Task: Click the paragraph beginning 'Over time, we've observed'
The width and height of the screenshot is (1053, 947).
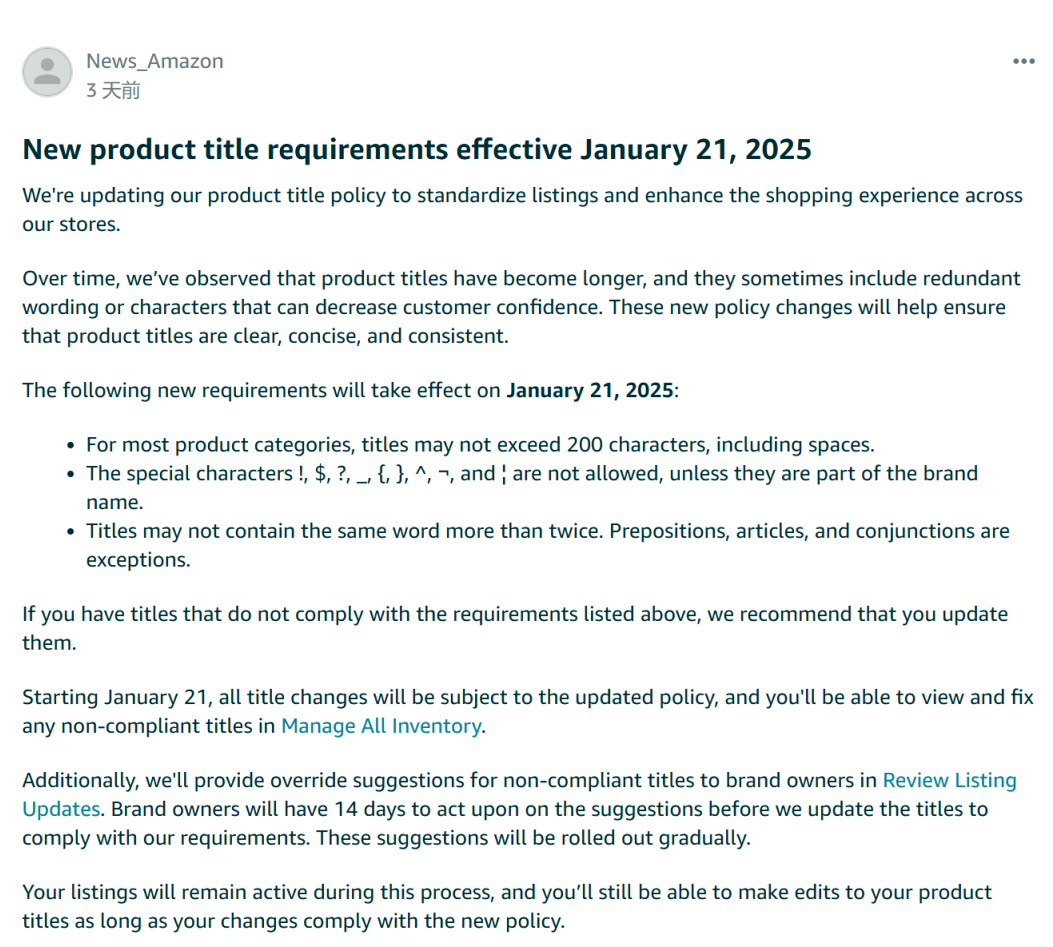Action: pyautogui.click(x=521, y=307)
